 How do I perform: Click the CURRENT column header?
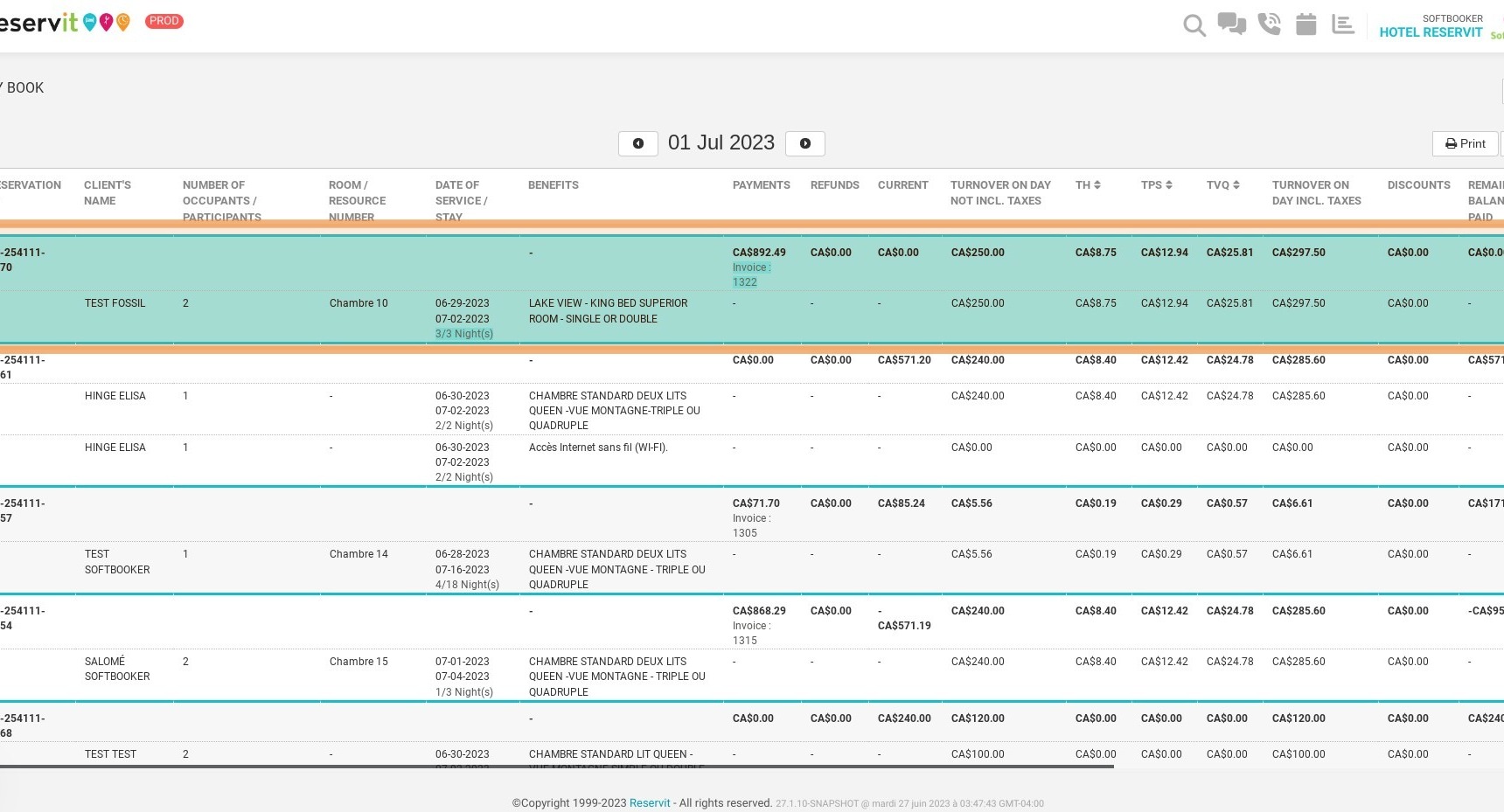click(902, 185)
